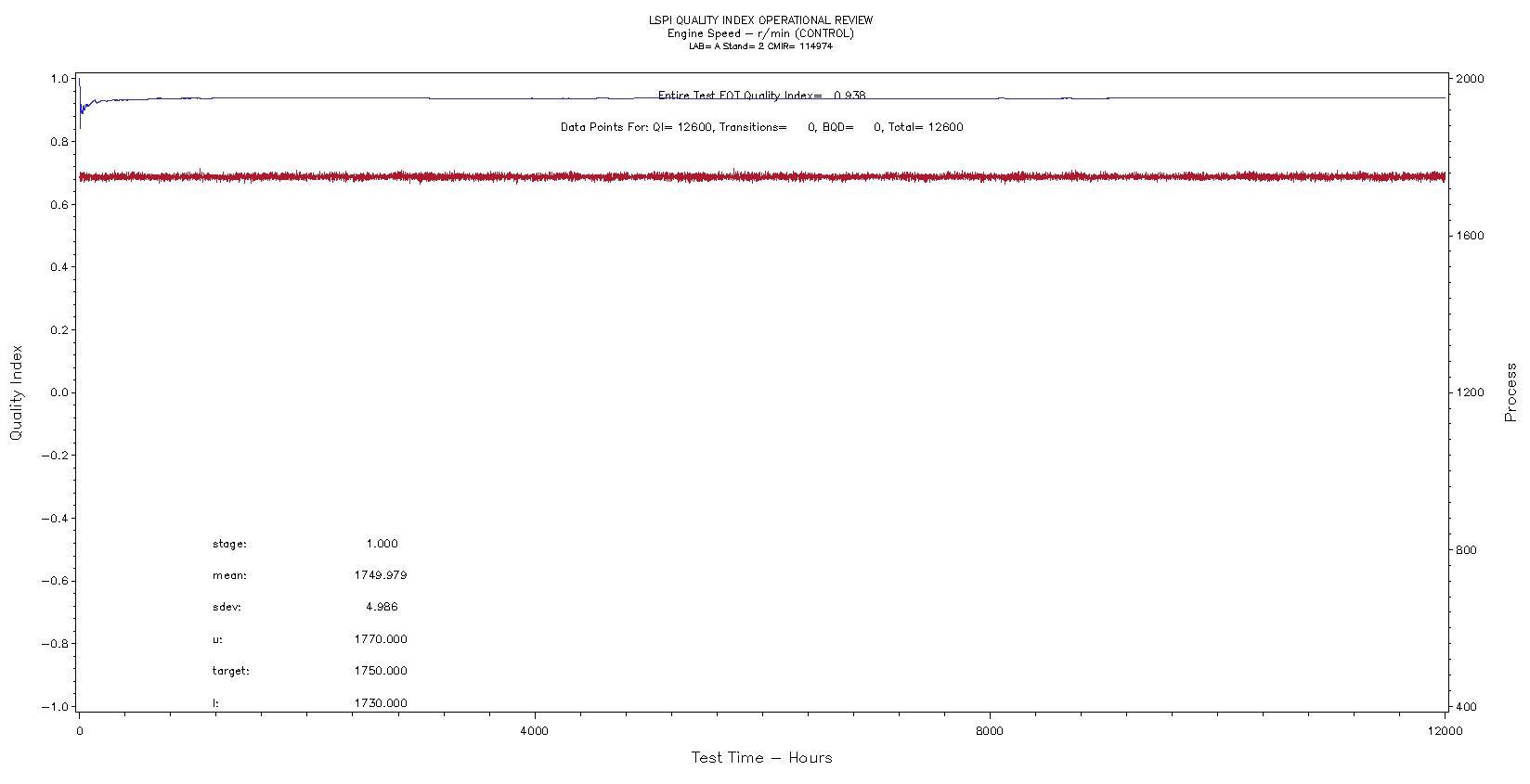Click the 'target:' label

(x=230, y=671)
